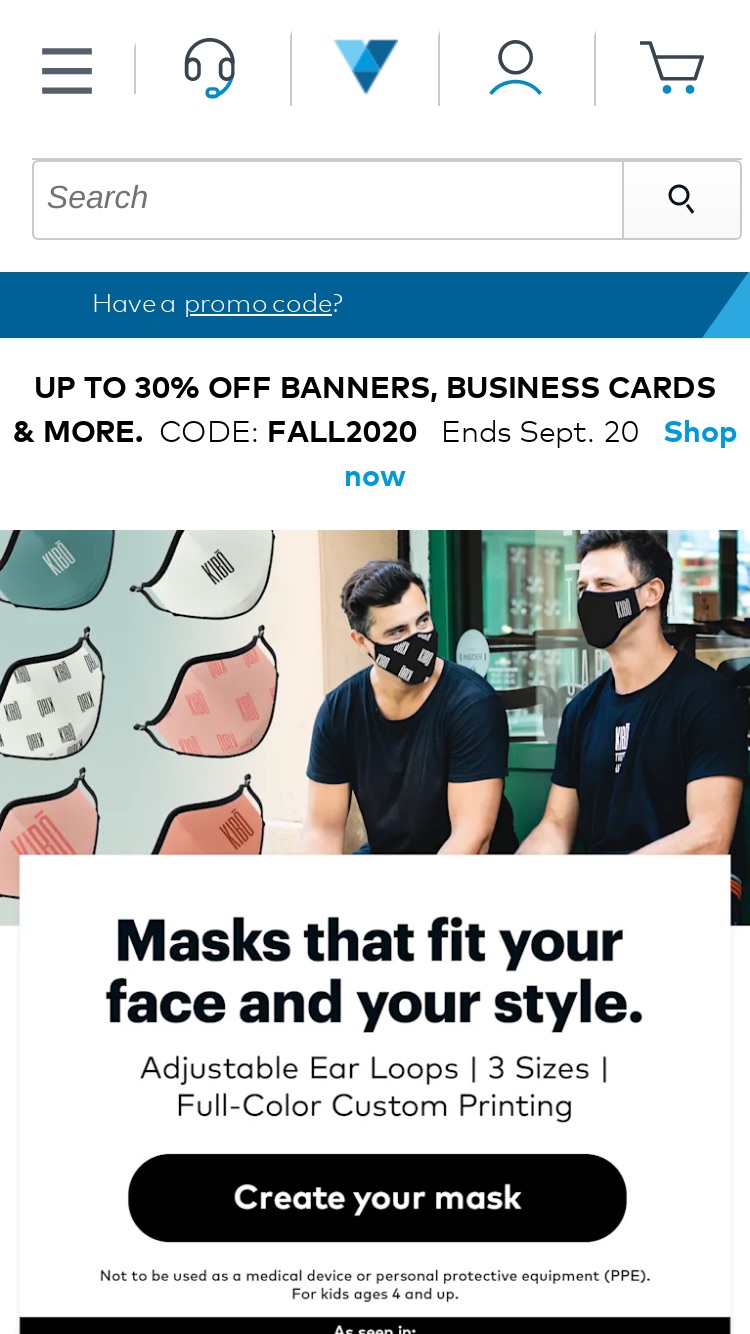Click the 30% off banners promotion headline
The height and width of the screenshot is (1334, 750).
pyautogui.click(x=366, y=409)
